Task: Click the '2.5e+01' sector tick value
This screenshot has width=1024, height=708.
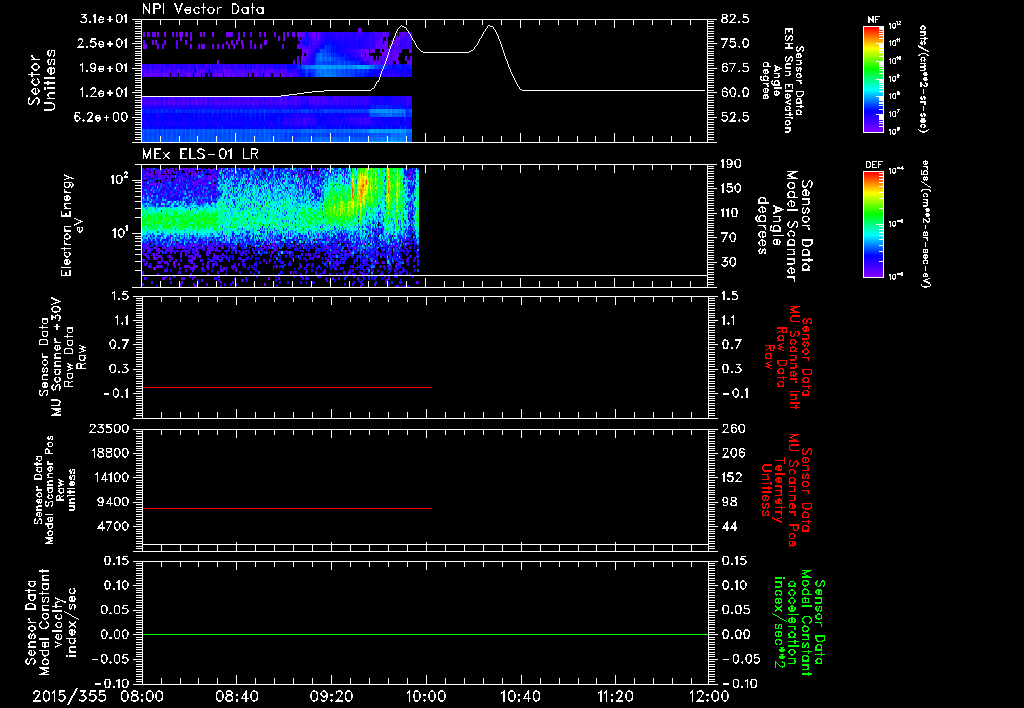Action: (x=104, y=43)
